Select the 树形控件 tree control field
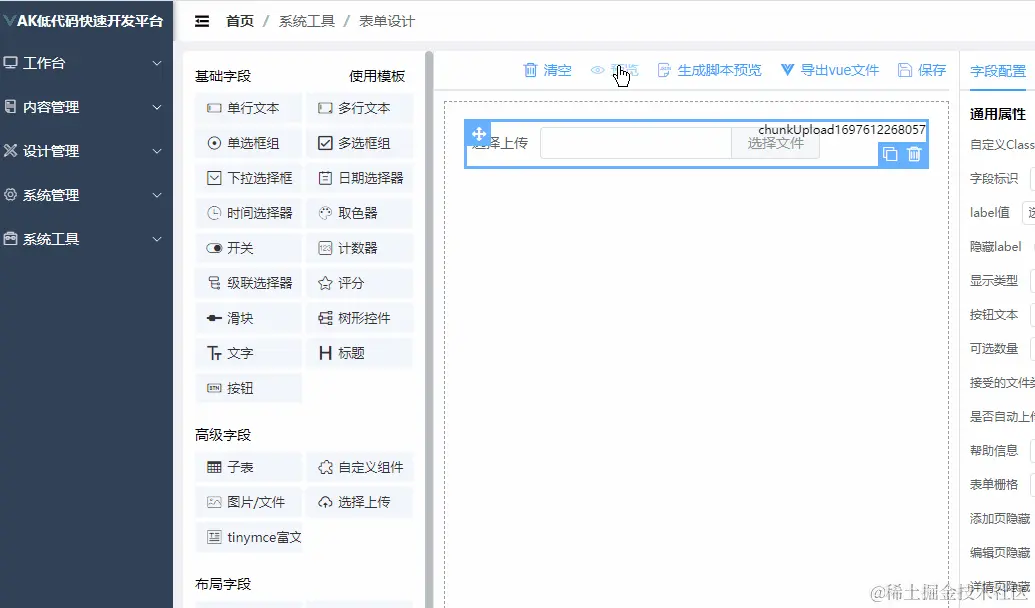 357,318
